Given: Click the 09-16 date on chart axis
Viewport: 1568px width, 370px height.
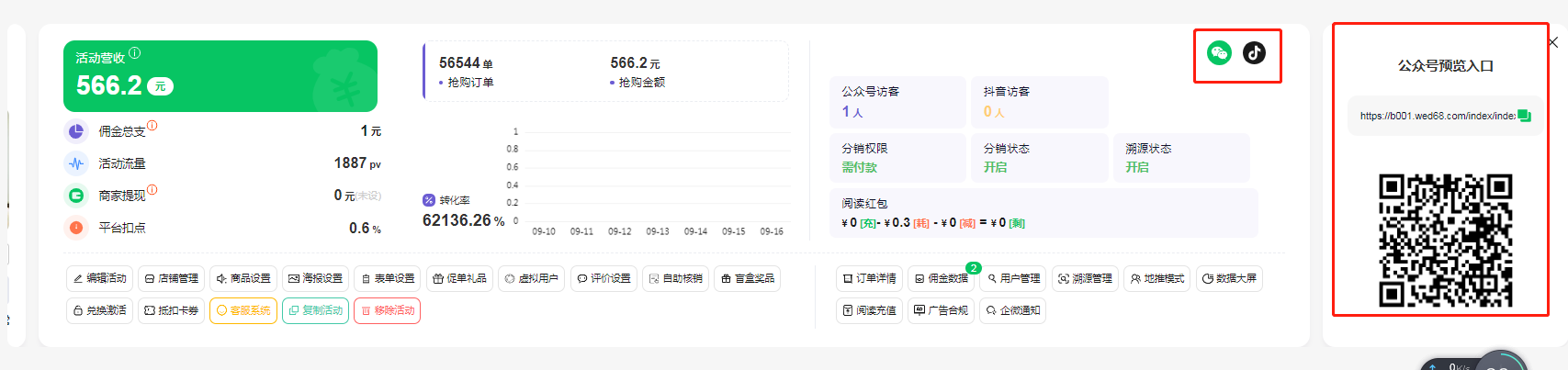Looking at the screenshot, I should (772, 231).
